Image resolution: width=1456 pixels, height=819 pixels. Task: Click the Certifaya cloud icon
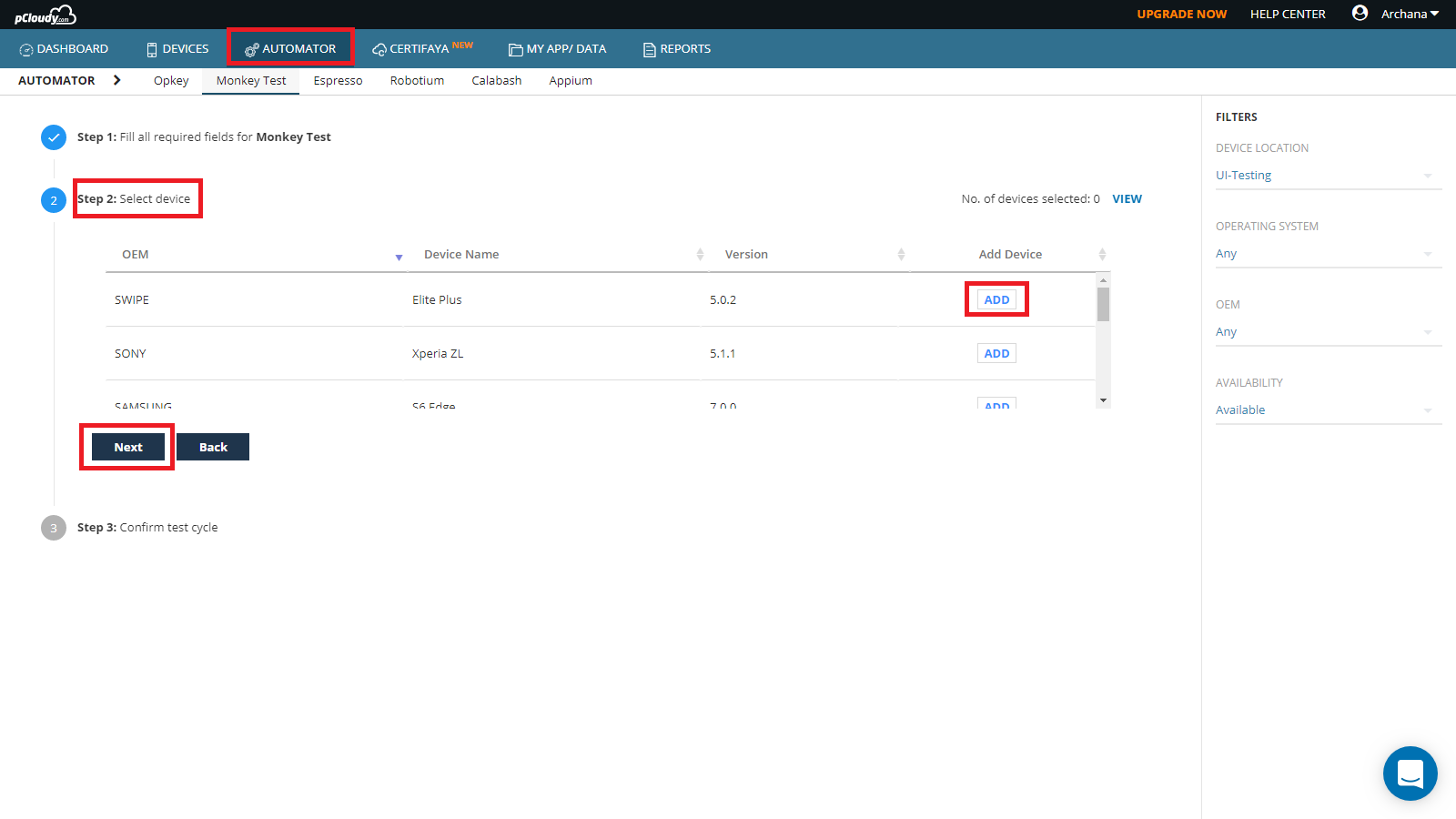pyautogui.click(x=379, y=49)
